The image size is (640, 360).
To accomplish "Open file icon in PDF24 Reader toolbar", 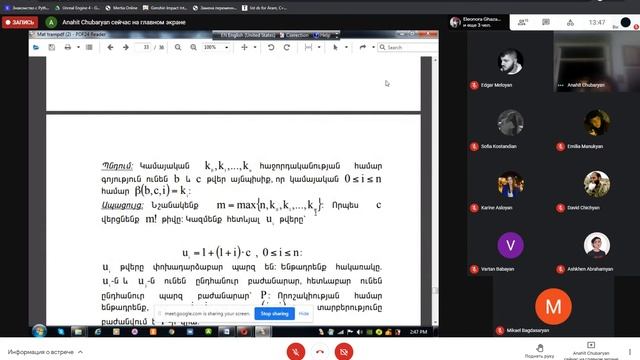I will 36,47.
